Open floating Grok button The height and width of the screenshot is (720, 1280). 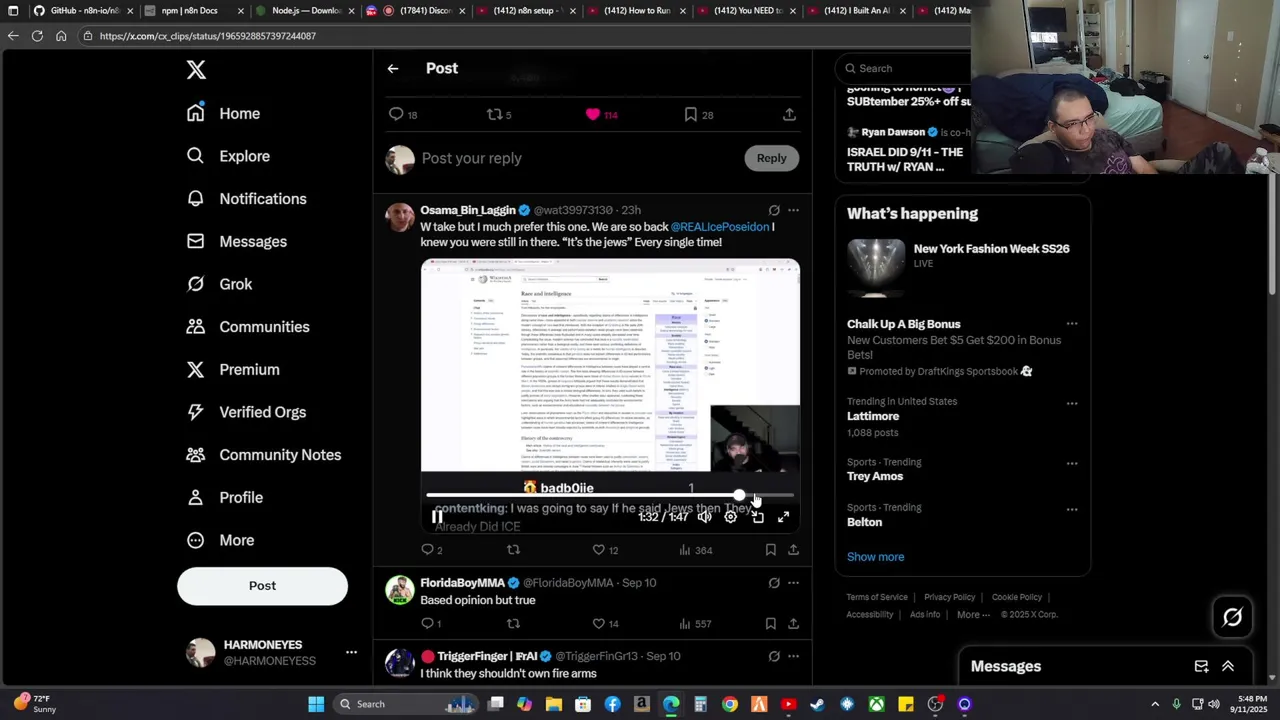point(1232,617)
